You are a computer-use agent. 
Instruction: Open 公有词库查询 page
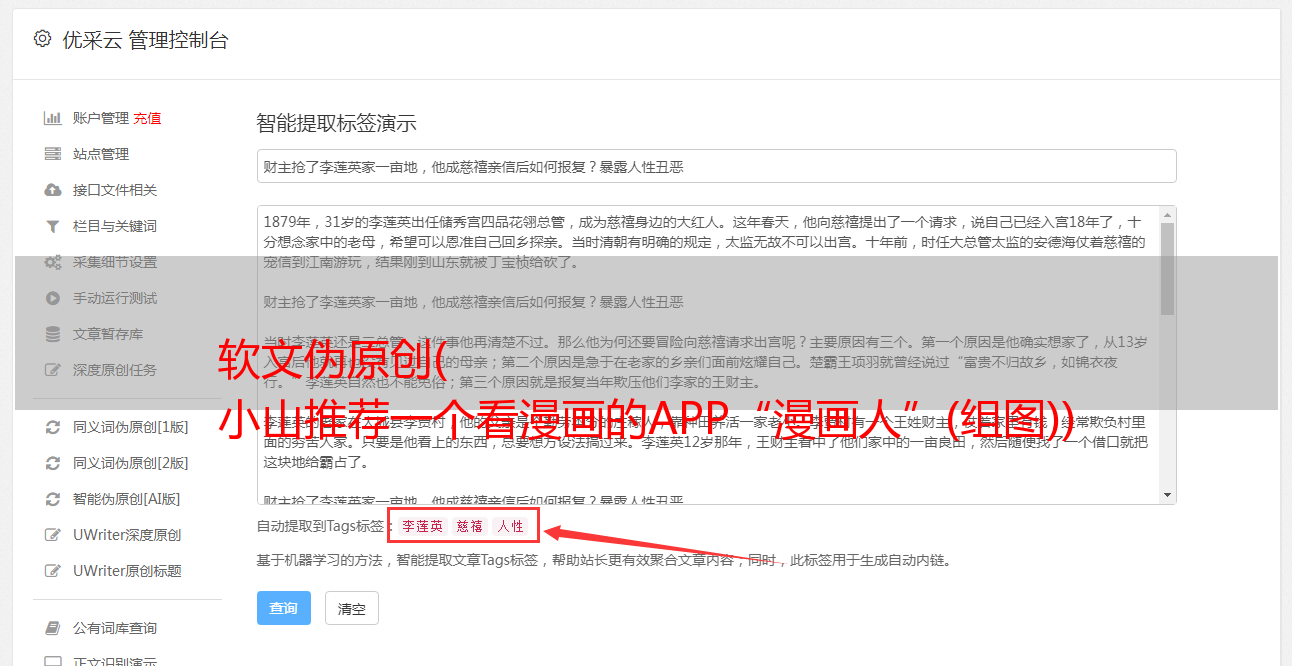(x=115, y=628)
